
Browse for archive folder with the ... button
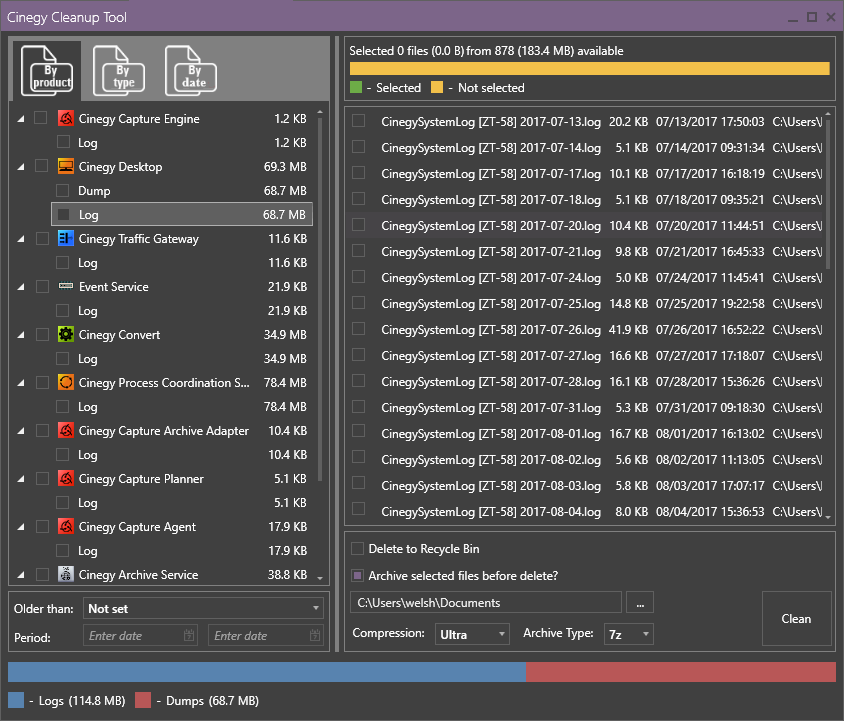[640, 603]
